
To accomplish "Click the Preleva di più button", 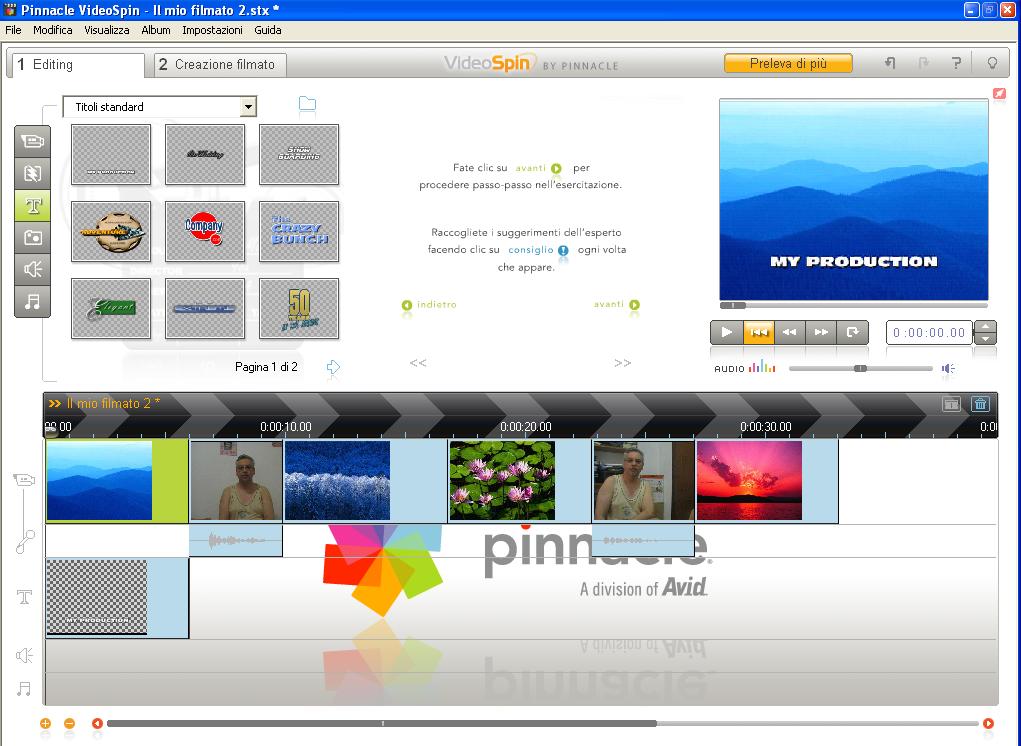I will point(788,63).
